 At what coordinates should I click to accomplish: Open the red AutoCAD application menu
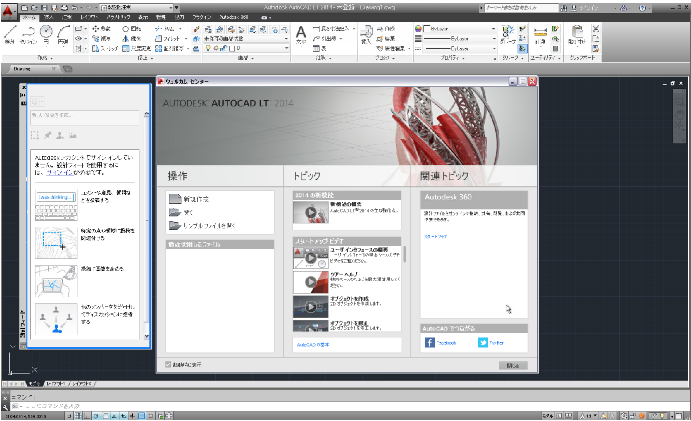point(7,11)
